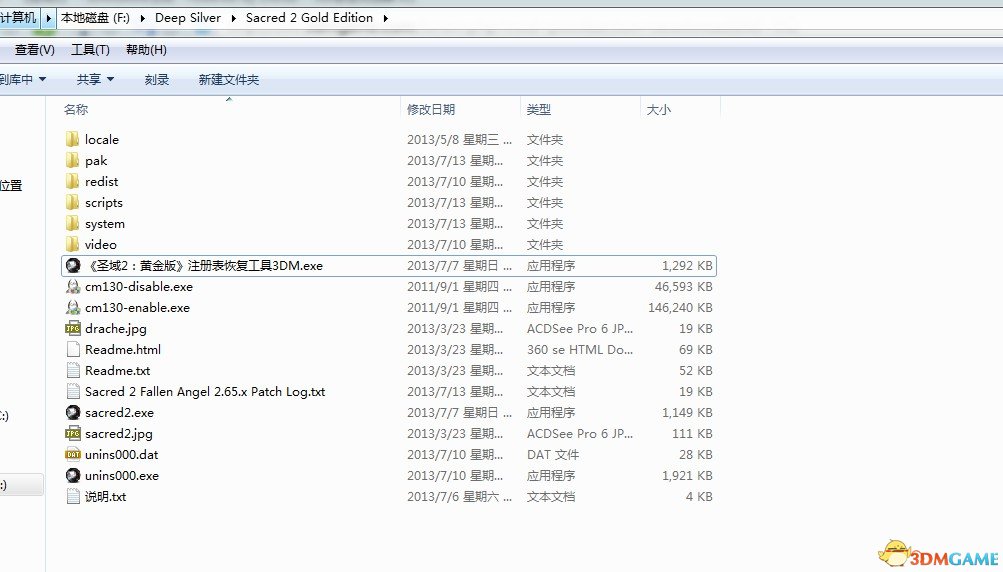Click Sacred 2 Gold Edition breadcrumb

tap(310, 18)
